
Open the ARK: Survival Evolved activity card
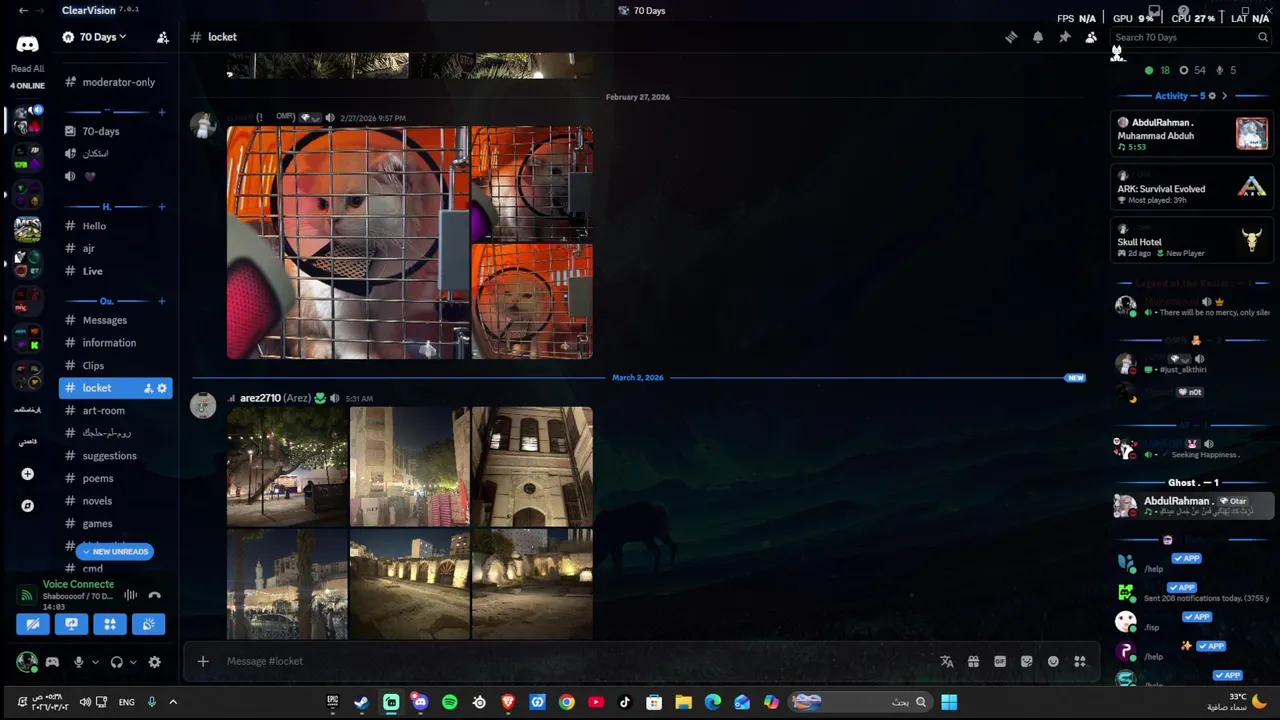point(1192,188)
